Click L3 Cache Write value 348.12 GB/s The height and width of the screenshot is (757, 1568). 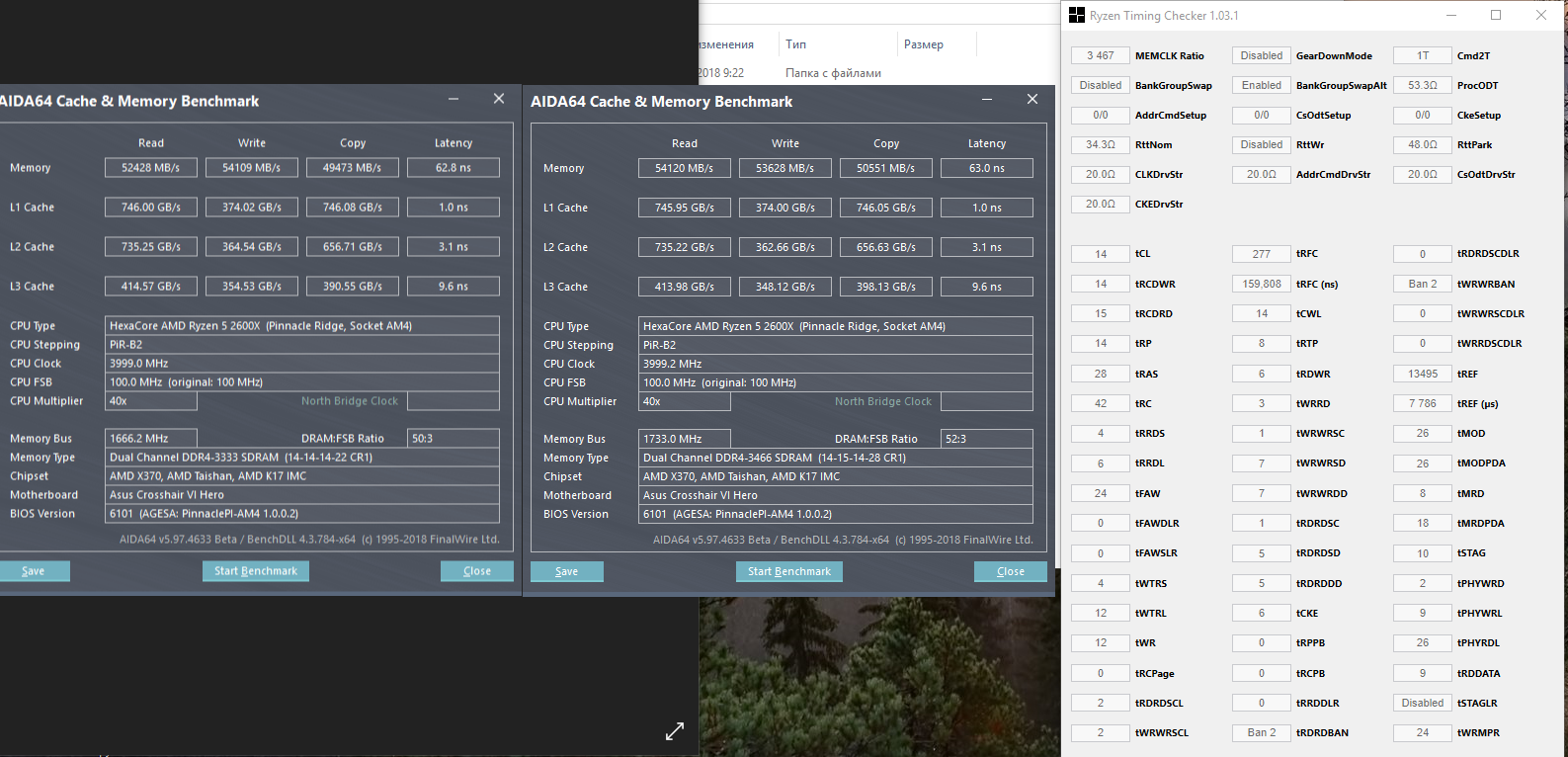tap(785, 287)
